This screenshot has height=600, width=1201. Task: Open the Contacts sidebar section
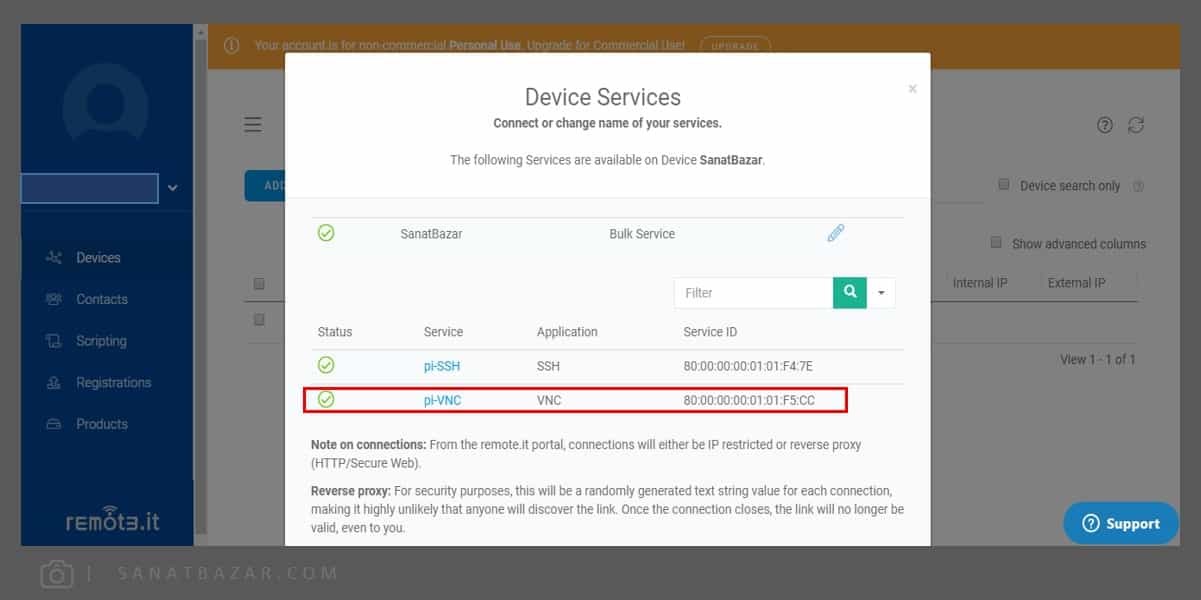click(102, 299)
